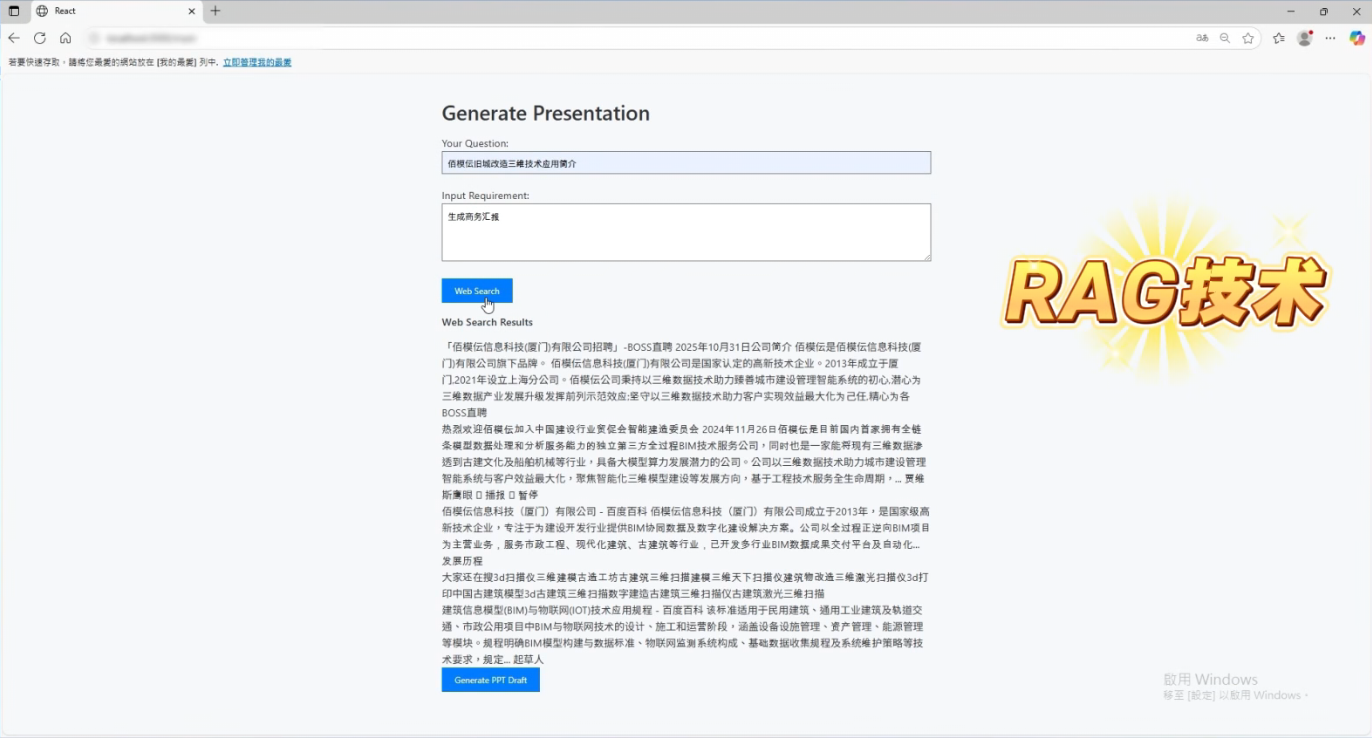This screenshot has width=1372, height=738.
Task: Open the favorites list icon
Action: (1279, 38)
